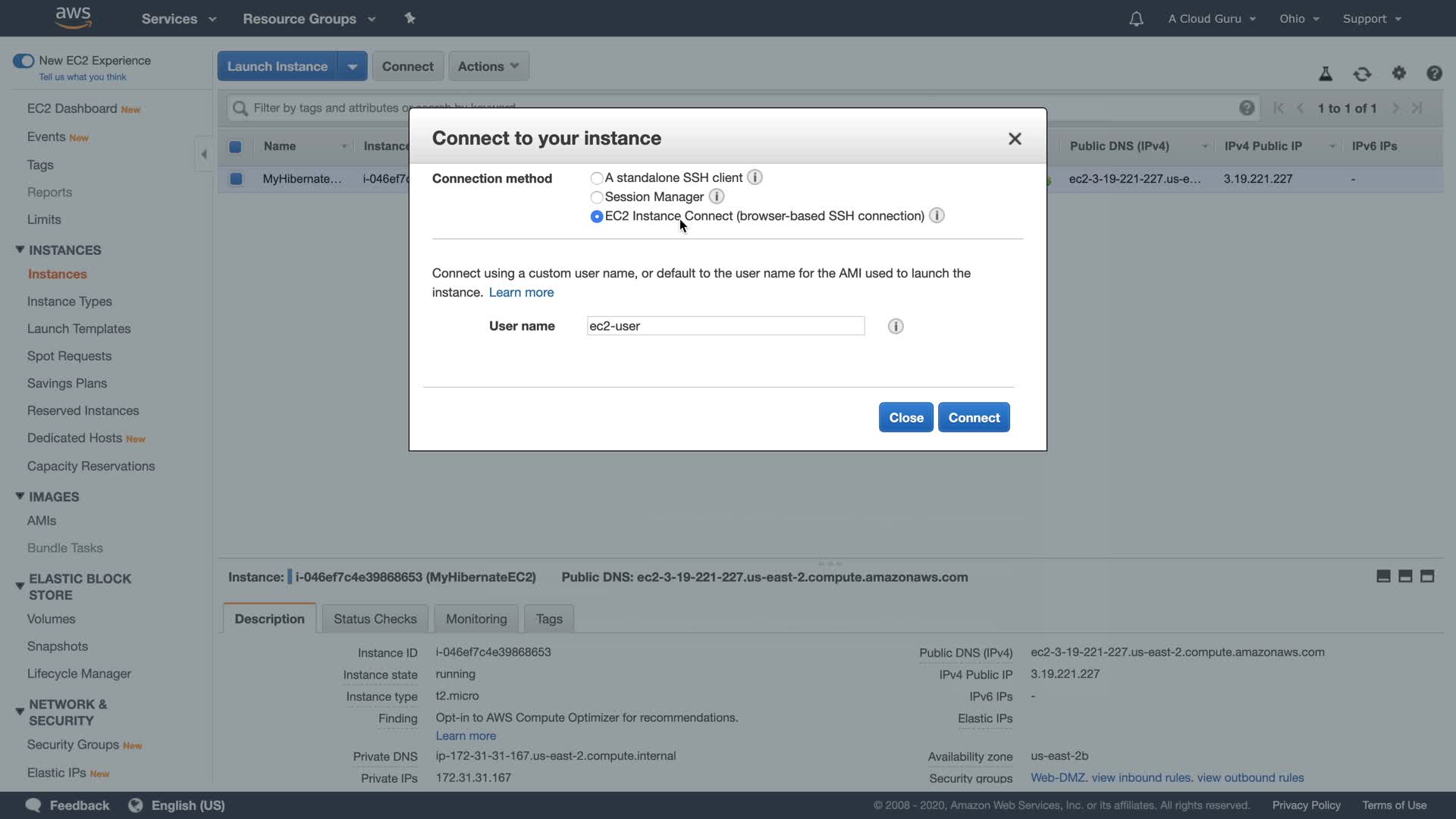Viewport: 1456px width, 819px height.
Task: Open the Monitoring tab
Action: [x=475, y=619]
